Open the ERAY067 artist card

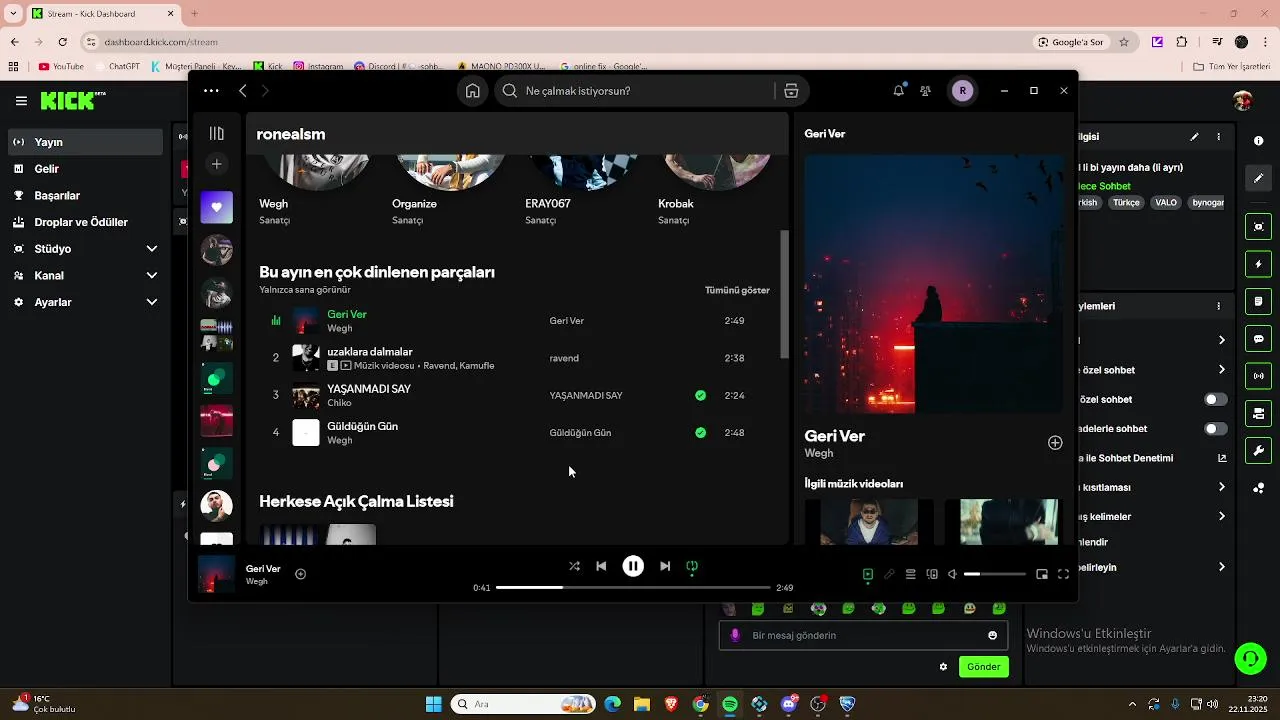[x=581, y=190]
